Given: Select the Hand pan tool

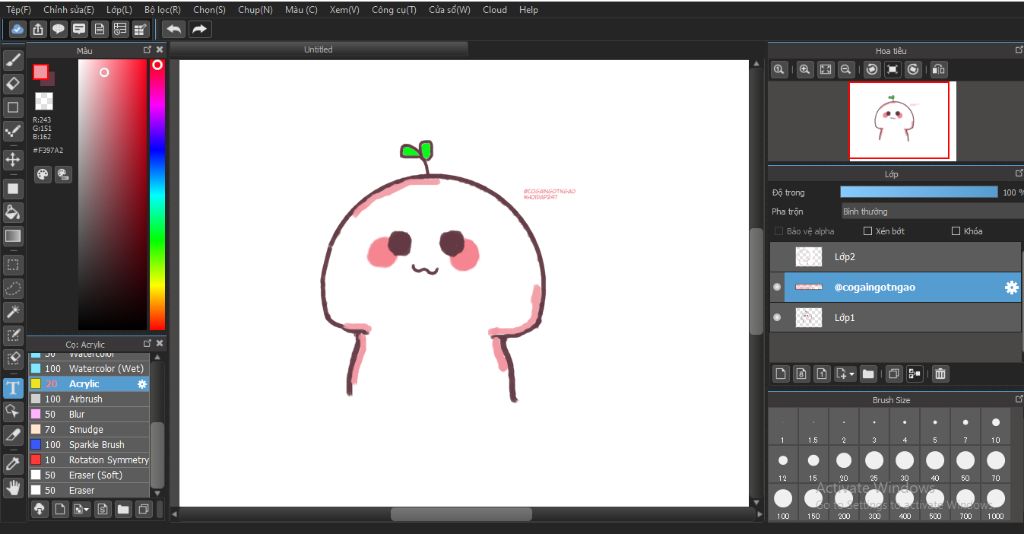Looking at the screenshot, I should click(x=13, y=488).
